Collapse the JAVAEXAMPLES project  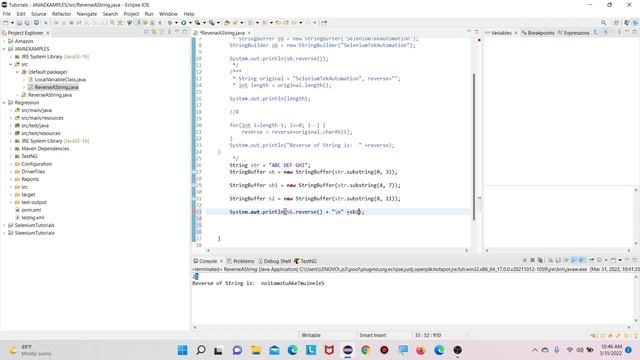point(4,49)
